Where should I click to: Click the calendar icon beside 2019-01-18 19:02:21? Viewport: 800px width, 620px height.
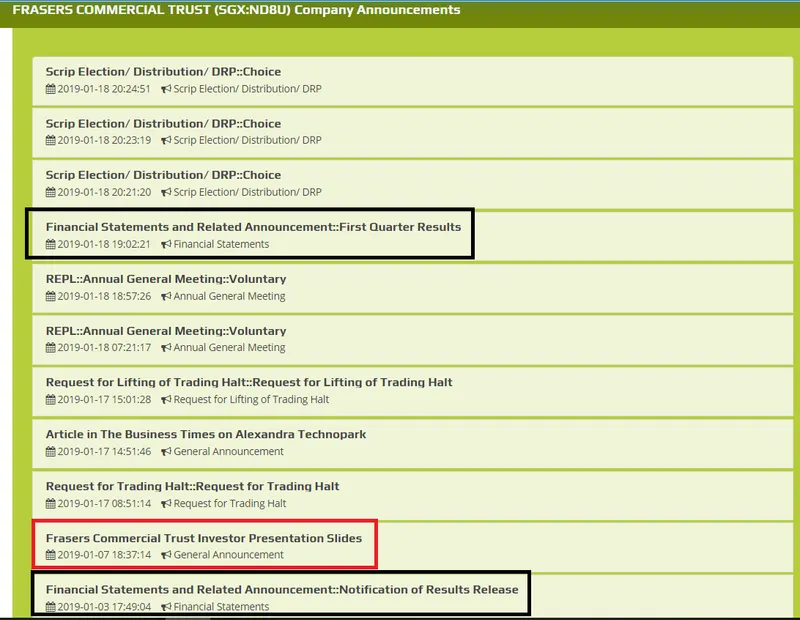(51, 244)
